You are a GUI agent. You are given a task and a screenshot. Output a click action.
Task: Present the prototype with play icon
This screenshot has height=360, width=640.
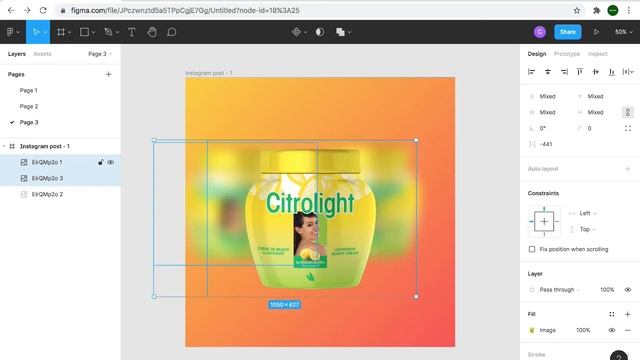pos(596,32)
